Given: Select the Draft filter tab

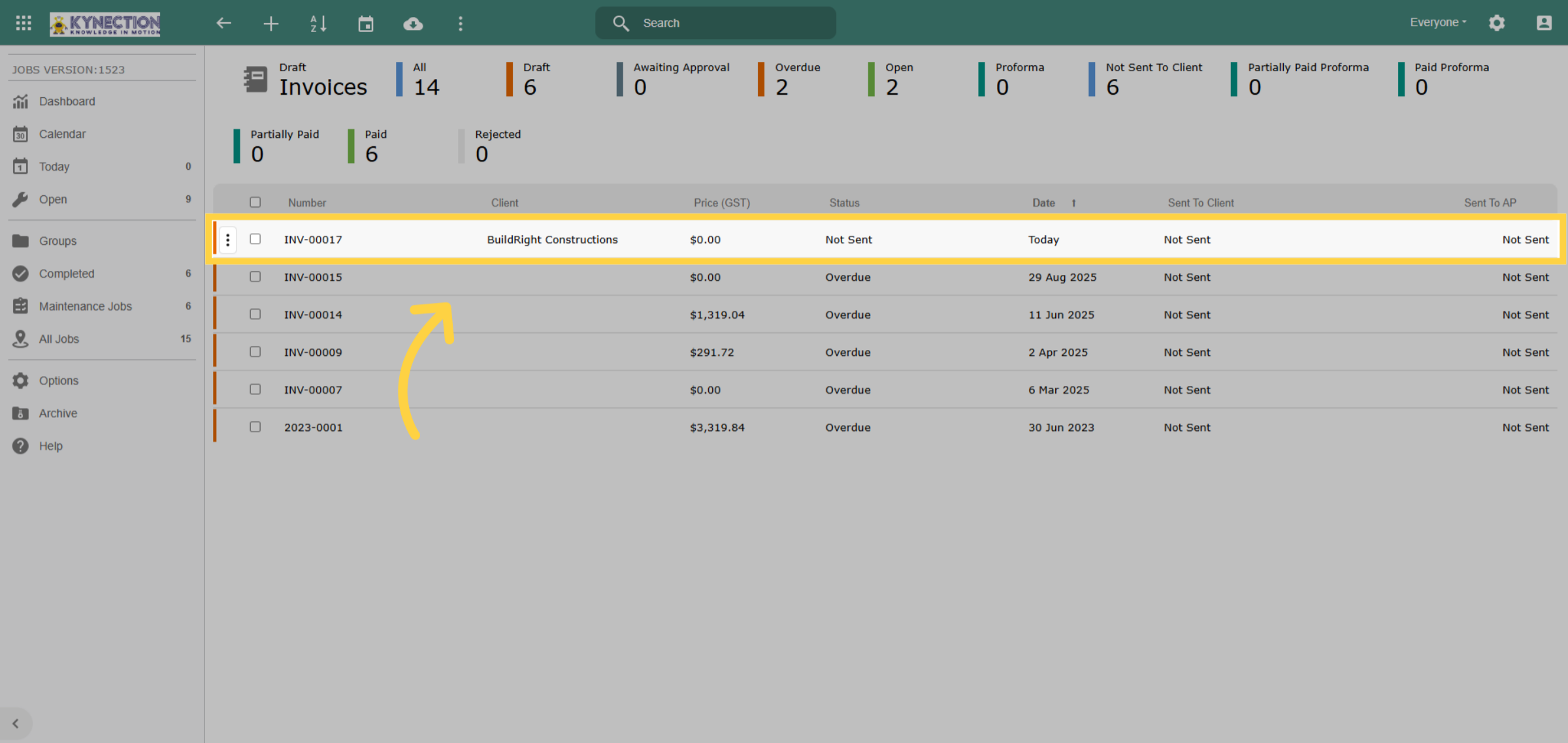Looking at the screenshot, I should pos(529,79).
